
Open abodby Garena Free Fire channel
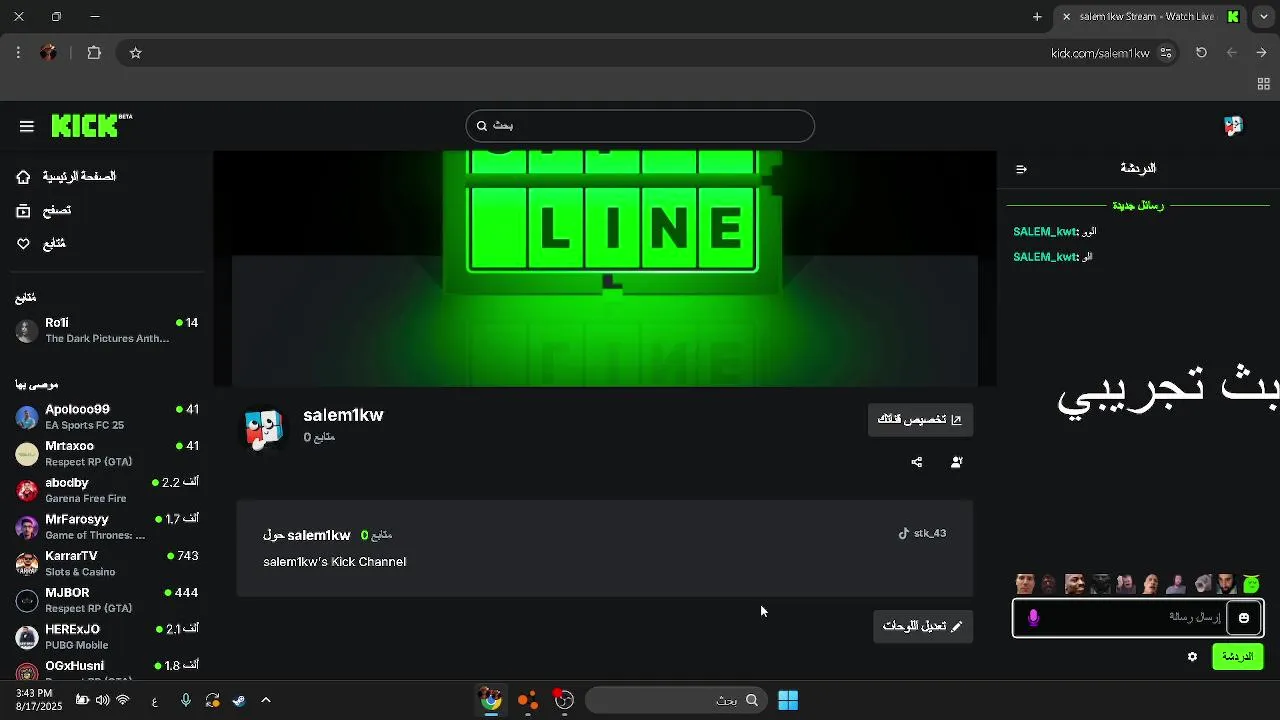tap(107, 490)
